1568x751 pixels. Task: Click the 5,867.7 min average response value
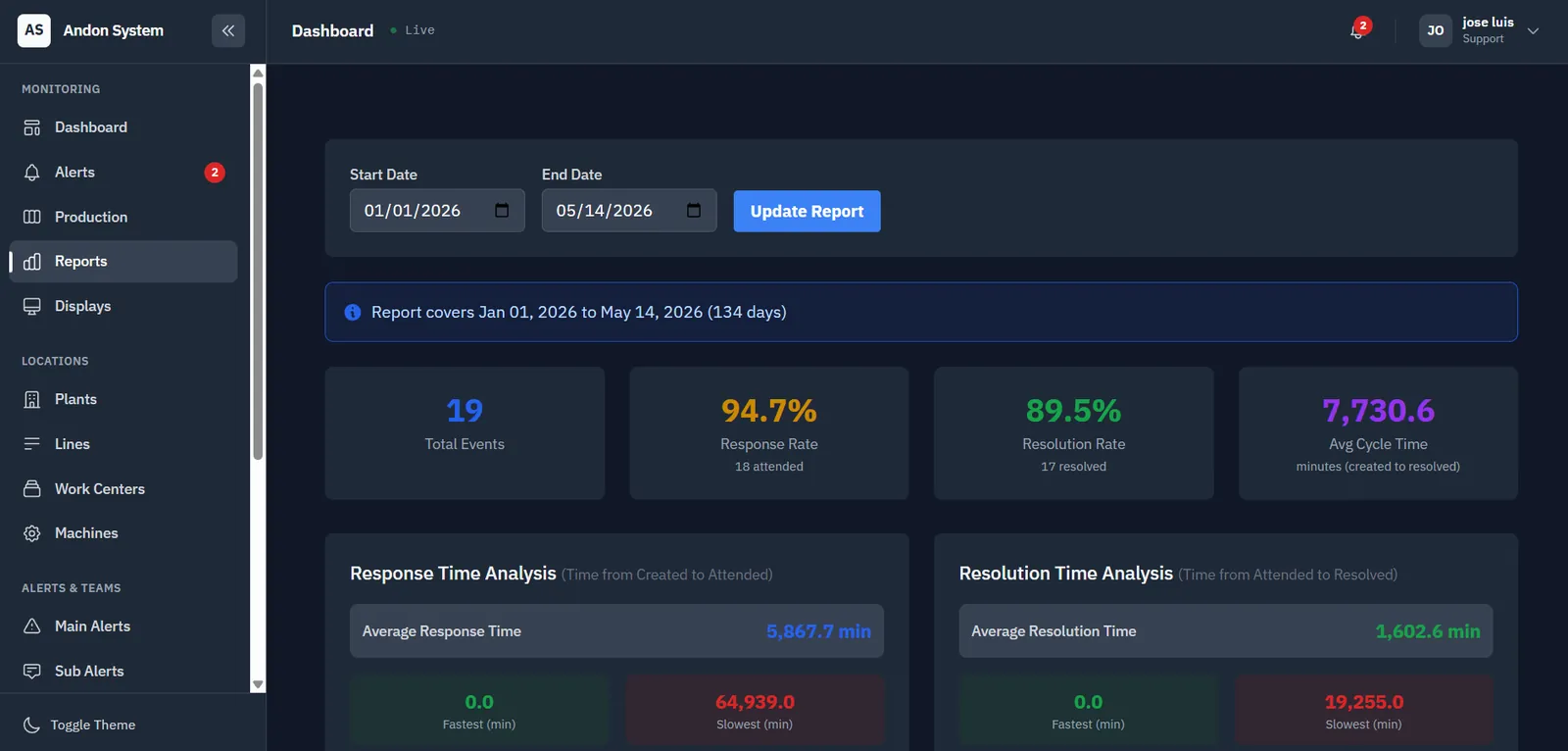pos(819,631)
